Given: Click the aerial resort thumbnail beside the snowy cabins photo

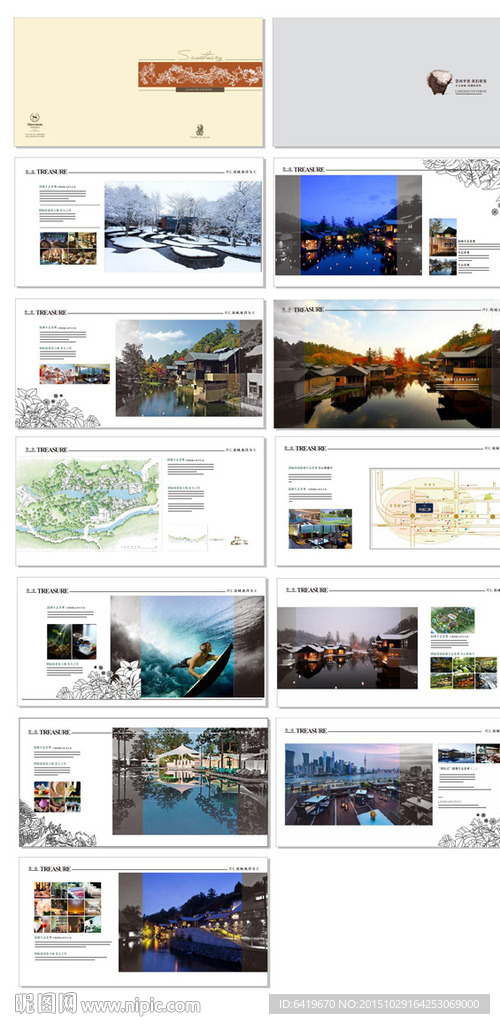Looking at the screenshot, I should pos(452,620).
